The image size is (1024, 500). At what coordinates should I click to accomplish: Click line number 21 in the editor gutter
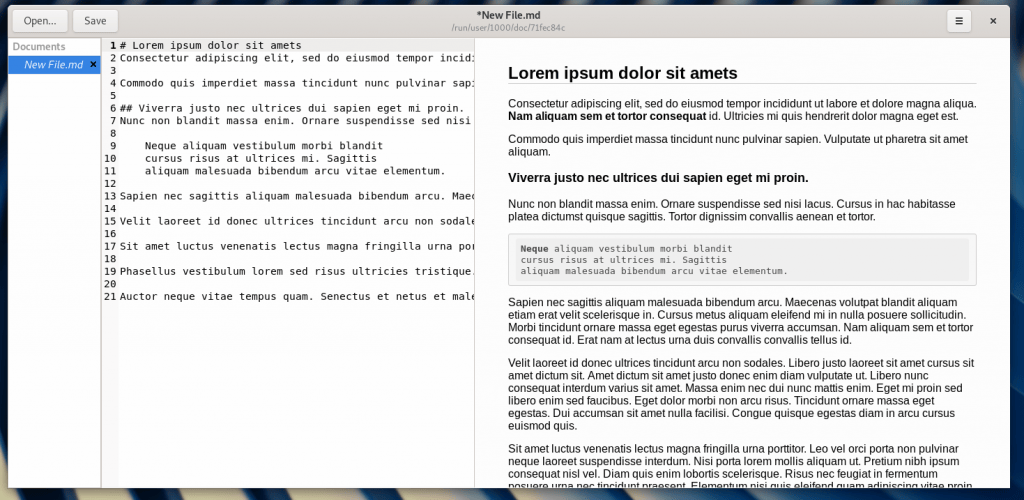tap(110, 296)
